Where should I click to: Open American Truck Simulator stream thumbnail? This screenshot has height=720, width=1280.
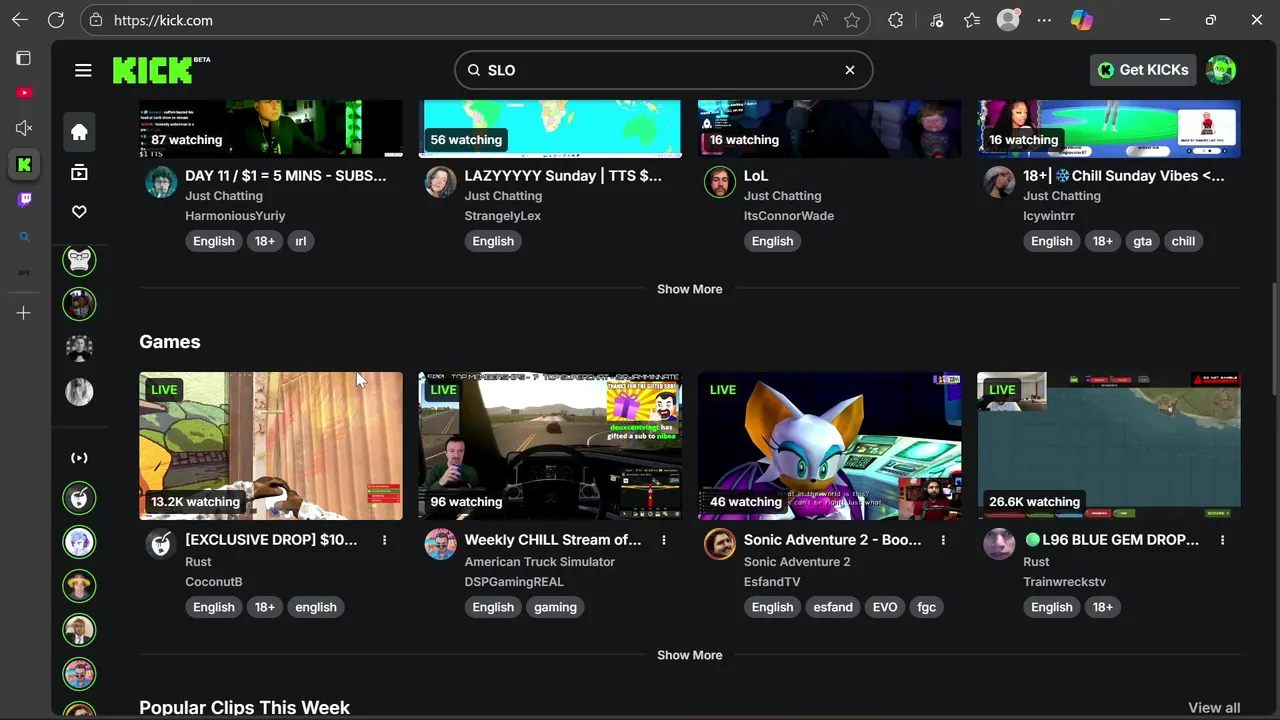[x=550, y=446]
